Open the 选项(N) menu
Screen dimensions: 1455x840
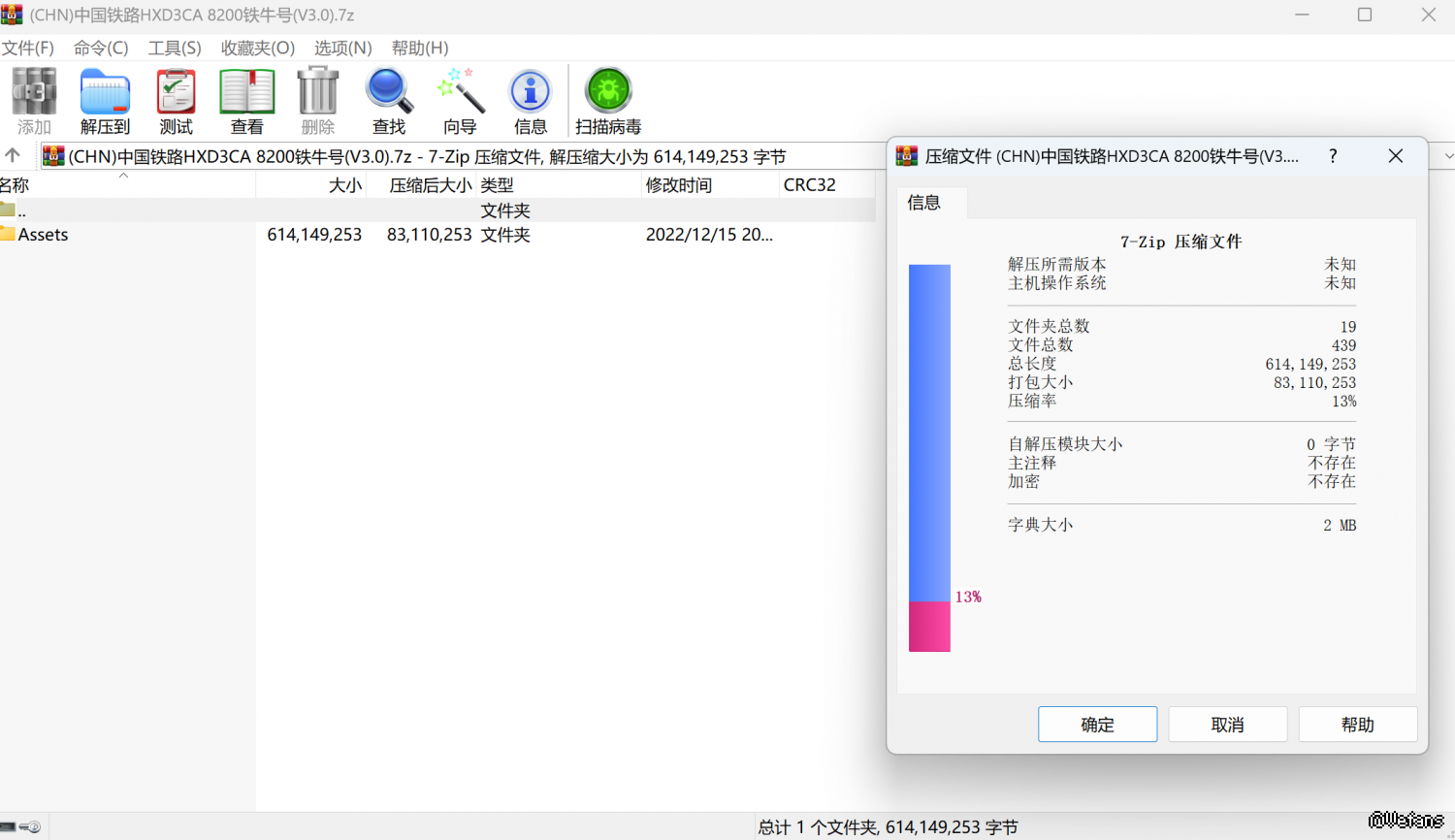pos(342,48)
